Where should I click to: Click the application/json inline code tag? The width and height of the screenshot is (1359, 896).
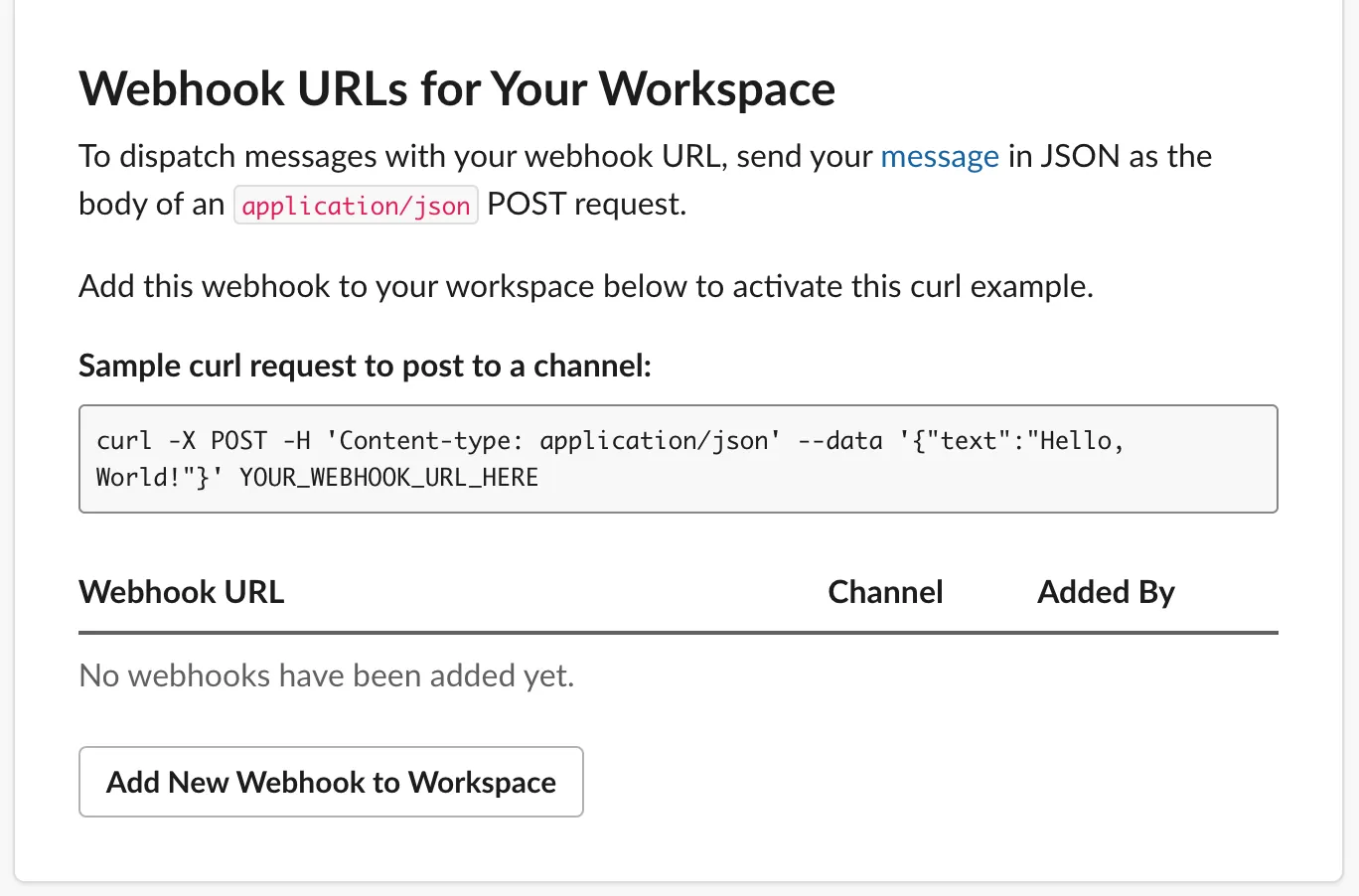point(356,206)
